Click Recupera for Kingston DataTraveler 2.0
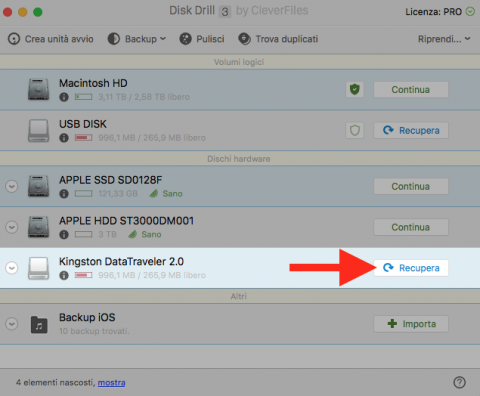This screenshot has width=480, height=396. (411, 268)
